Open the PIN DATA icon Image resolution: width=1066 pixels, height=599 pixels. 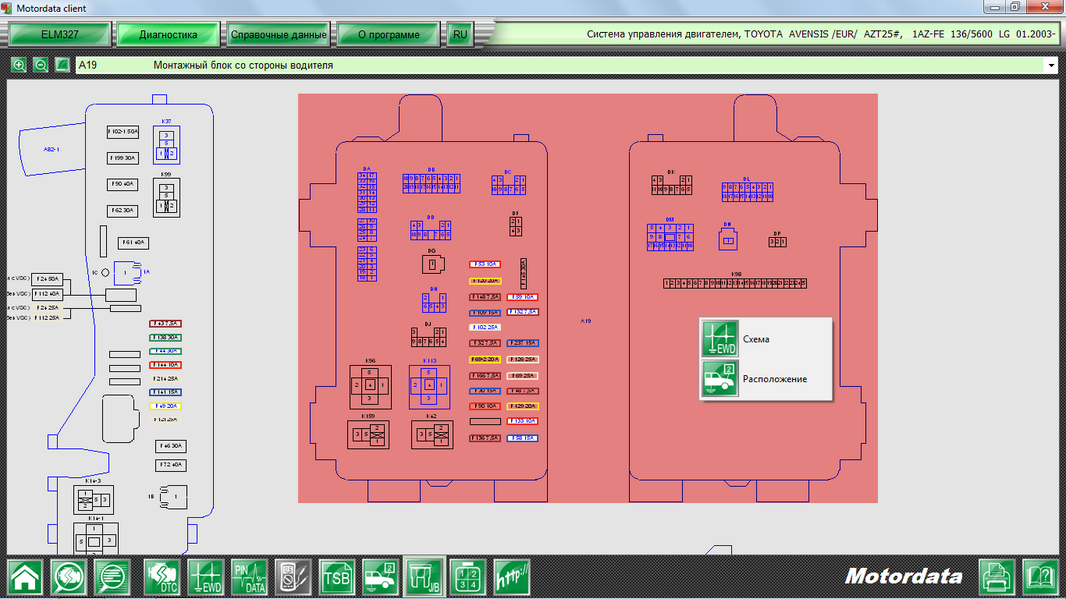coord(249,577)
